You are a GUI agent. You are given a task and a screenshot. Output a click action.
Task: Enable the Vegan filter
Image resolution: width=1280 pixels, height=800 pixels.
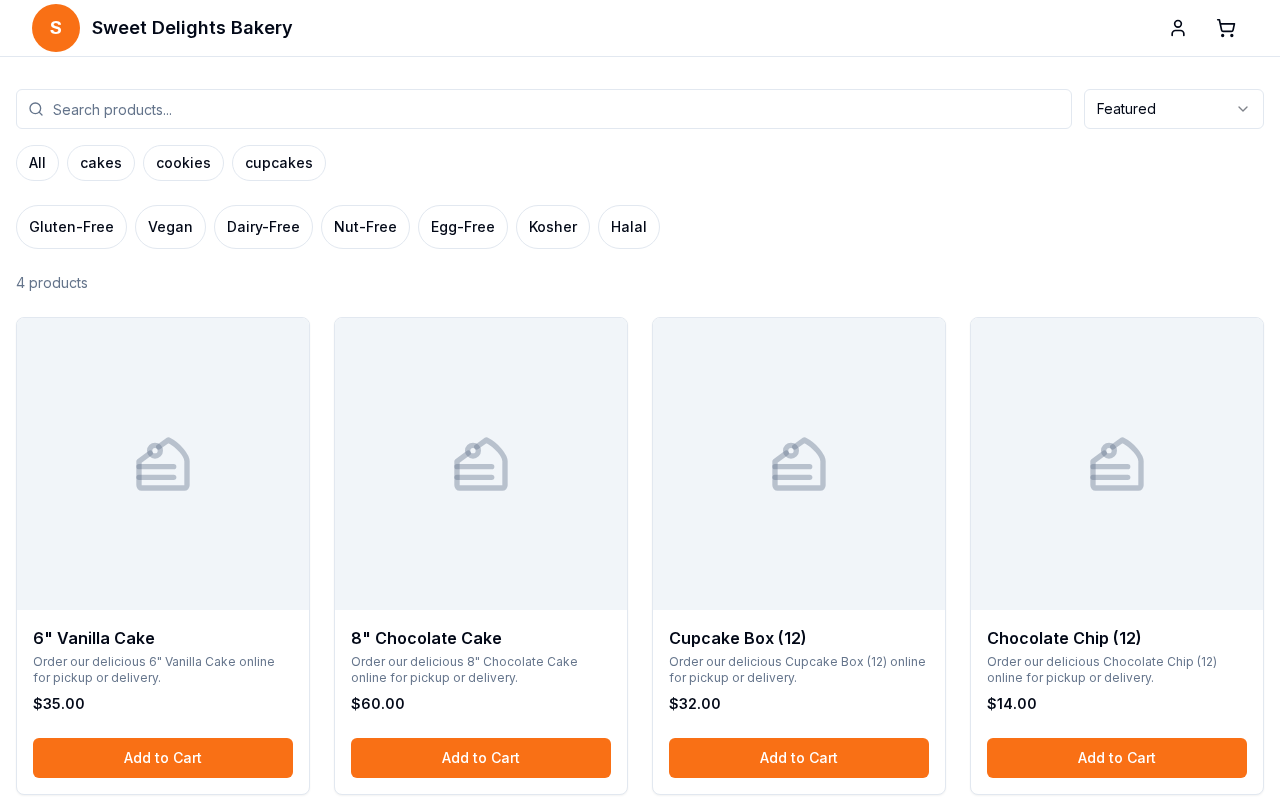pos(170,227)
